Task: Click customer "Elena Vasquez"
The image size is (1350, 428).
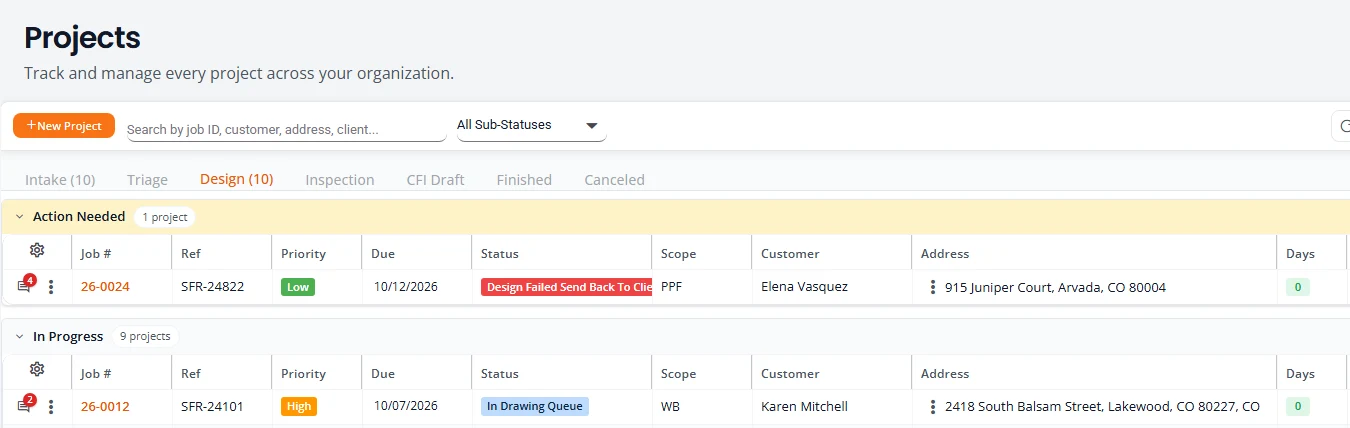Action: [804, 287]
